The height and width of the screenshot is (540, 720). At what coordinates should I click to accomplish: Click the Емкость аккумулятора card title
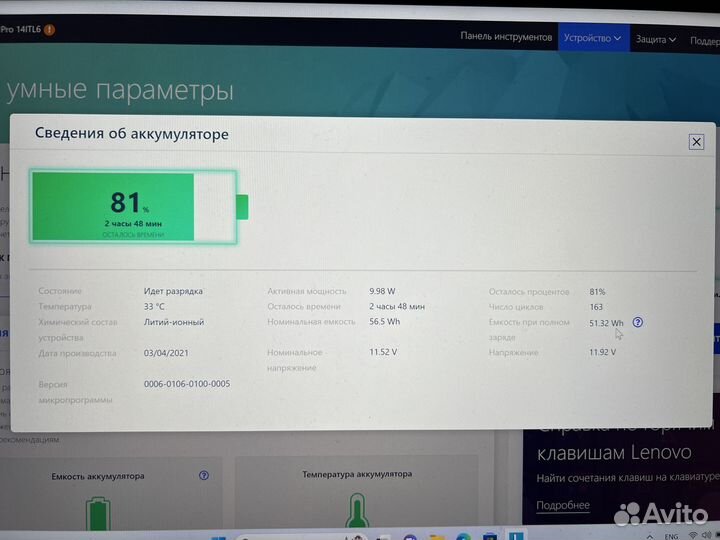coord(98,476)
